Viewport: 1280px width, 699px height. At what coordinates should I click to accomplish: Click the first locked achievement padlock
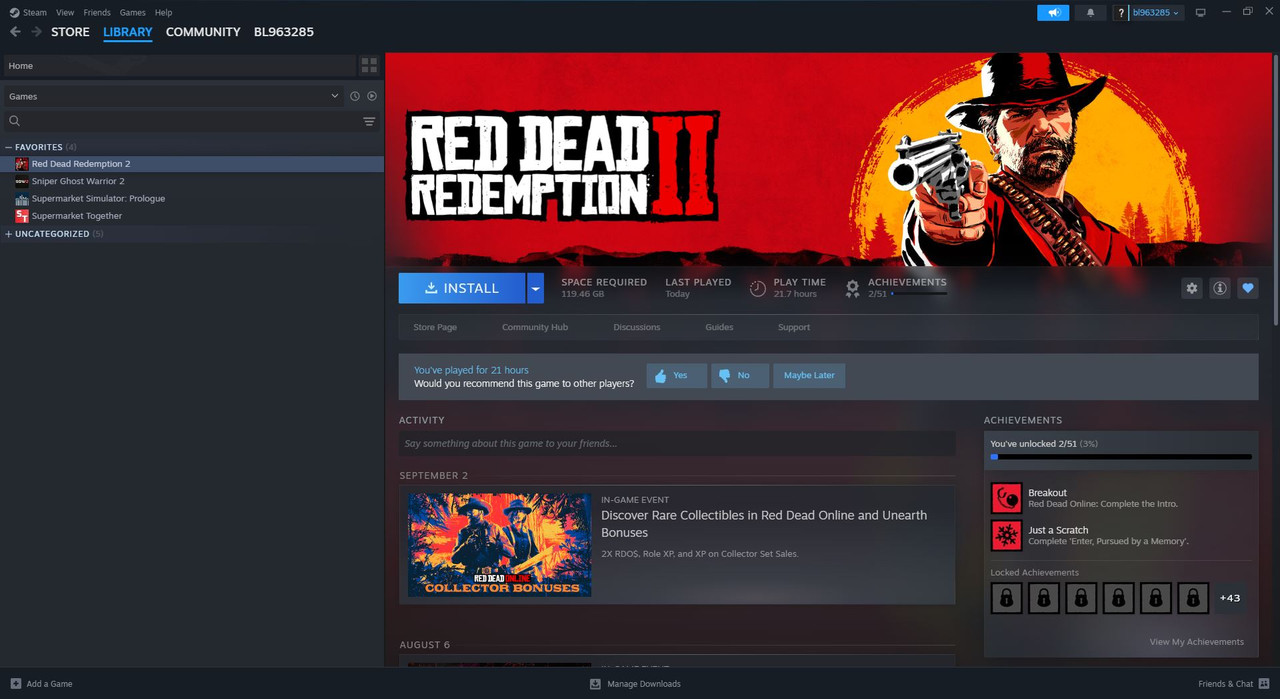[x=1006, y=598]
